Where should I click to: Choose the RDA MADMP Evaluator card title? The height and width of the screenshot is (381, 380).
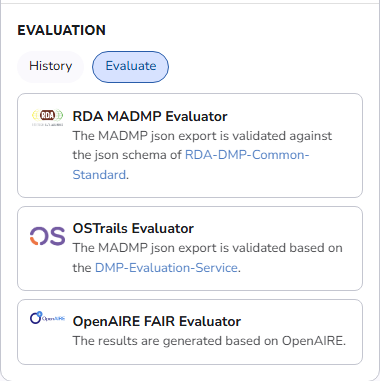coord(150,116)
